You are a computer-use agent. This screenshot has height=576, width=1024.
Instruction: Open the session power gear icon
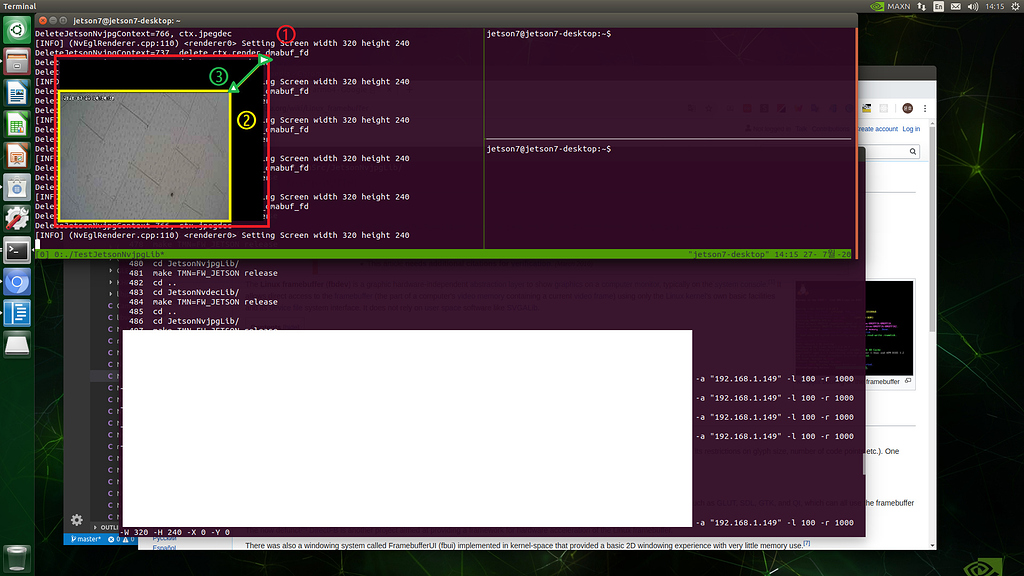point(1014,6)
